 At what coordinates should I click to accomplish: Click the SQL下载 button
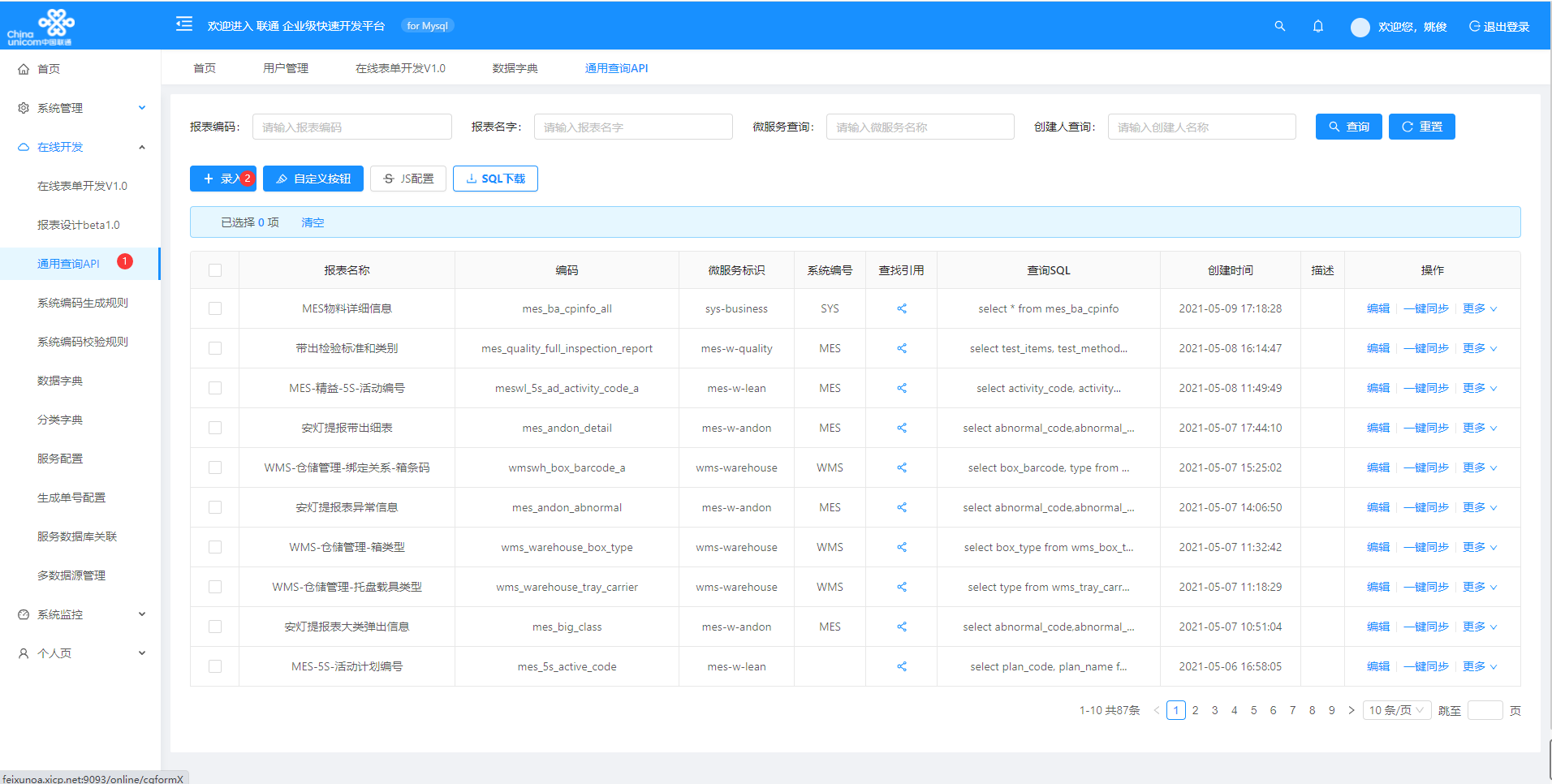(495, 179)
